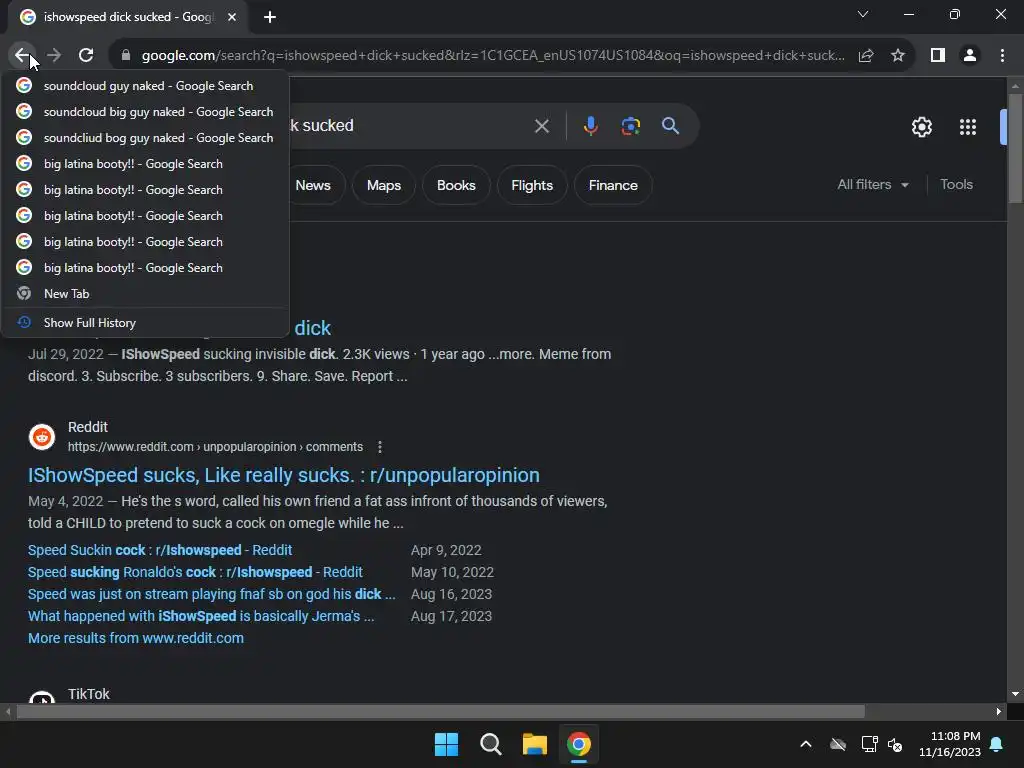Choose the New Tab history entry
The image size is (1024, 768).
point(145,294)
